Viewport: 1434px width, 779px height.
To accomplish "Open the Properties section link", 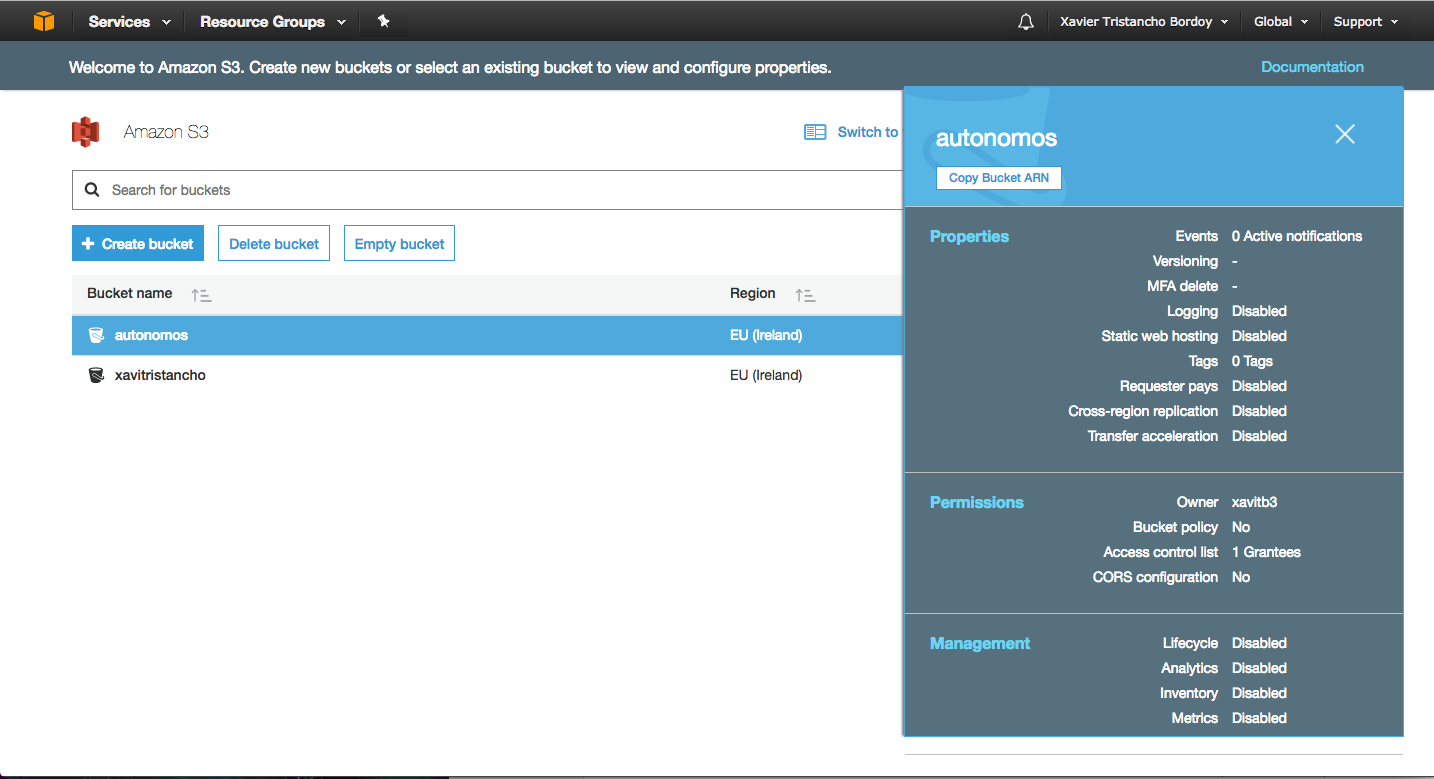I will (x=969, y=237).
